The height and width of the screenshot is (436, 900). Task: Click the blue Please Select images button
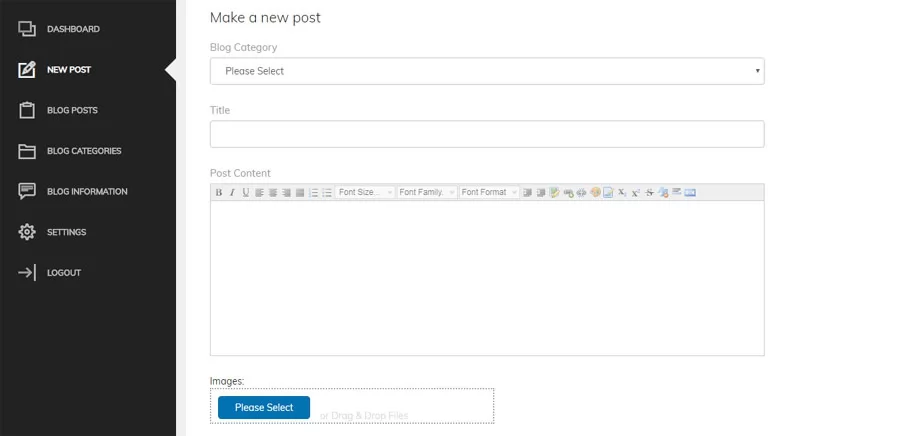click(264, 407)
